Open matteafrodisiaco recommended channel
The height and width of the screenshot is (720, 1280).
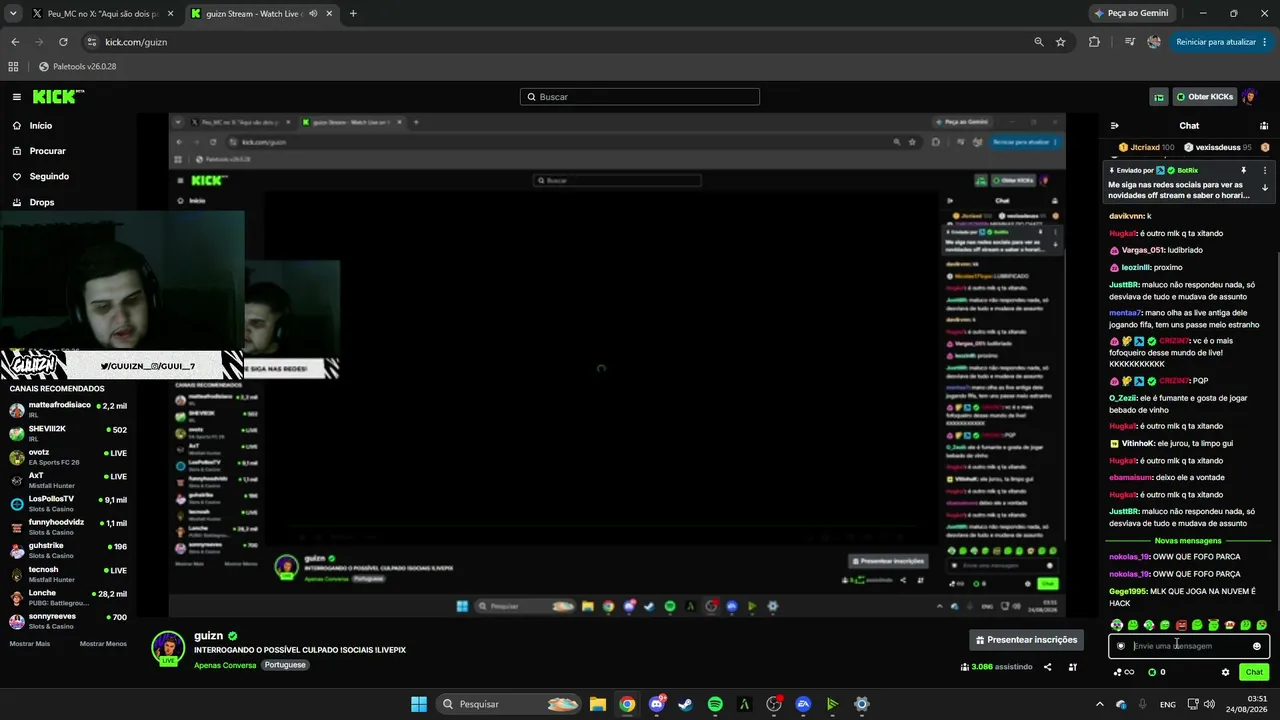68,410
